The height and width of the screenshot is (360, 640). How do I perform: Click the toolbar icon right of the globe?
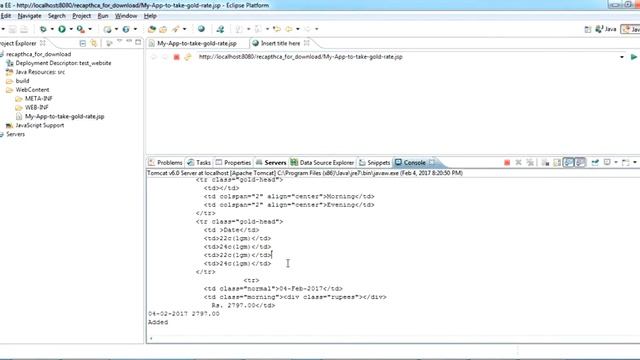pyautogui.click(x=220, y=29)
